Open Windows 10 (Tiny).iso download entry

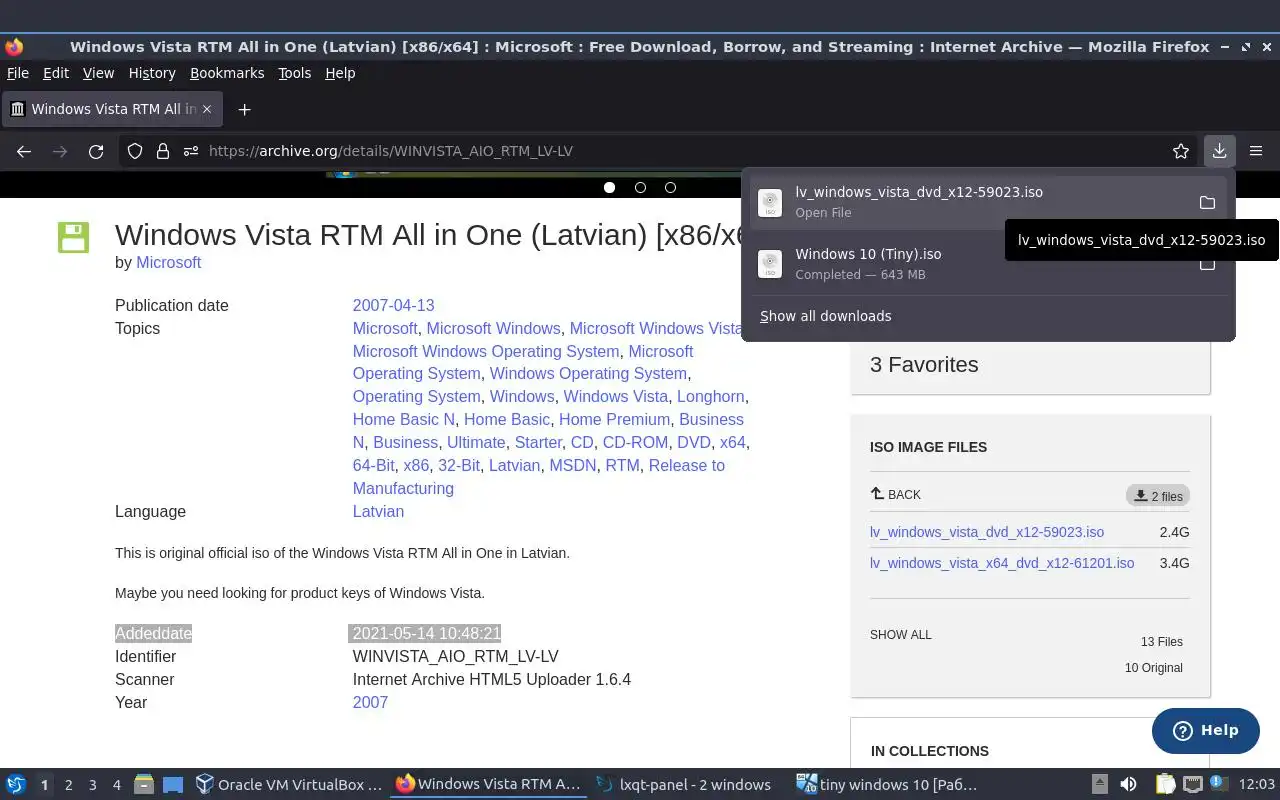point(975,264)
